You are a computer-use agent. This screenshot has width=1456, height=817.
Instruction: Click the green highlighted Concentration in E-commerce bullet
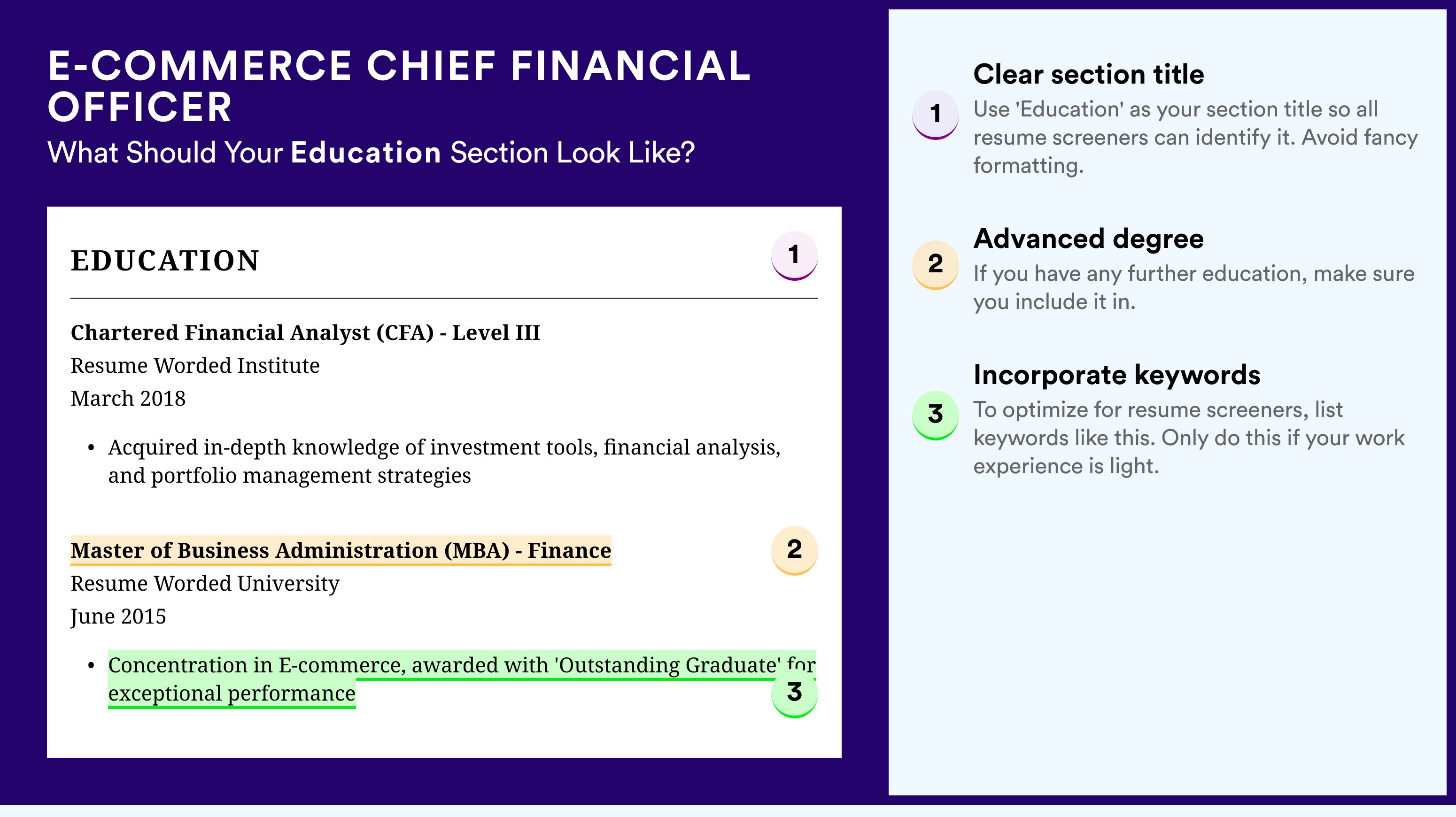point(462,679)
